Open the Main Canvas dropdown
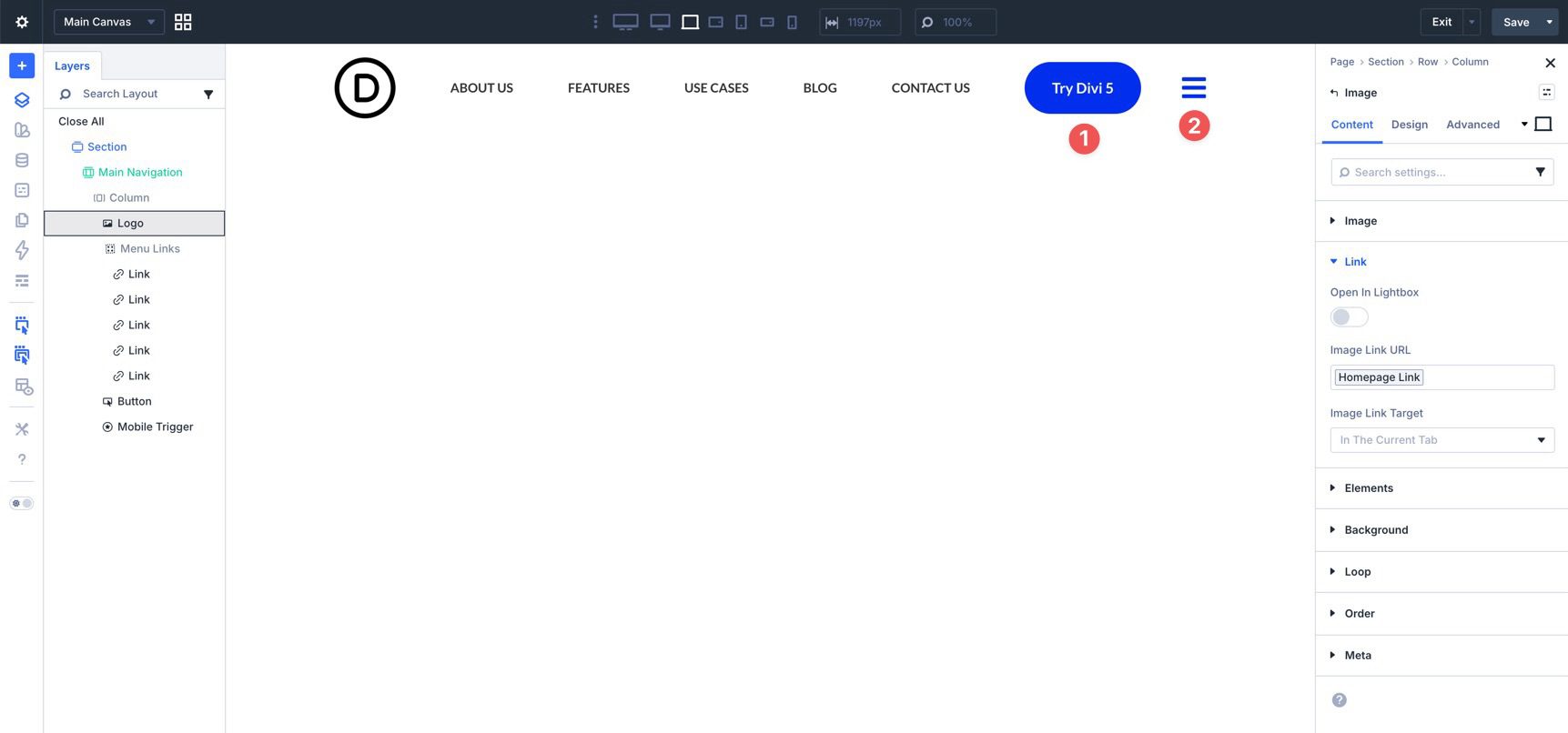 109,22
